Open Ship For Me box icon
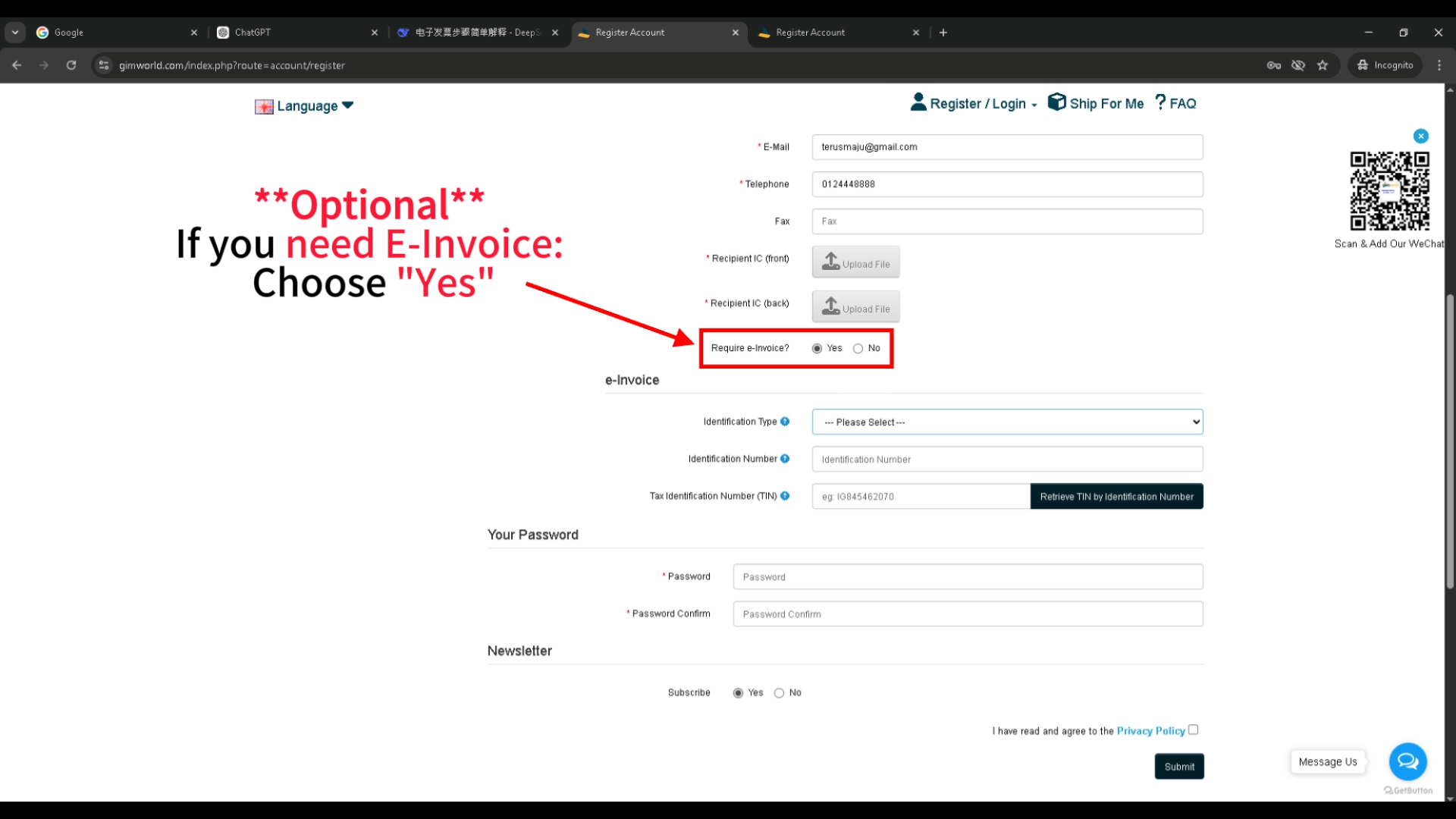 (1056, 102)
